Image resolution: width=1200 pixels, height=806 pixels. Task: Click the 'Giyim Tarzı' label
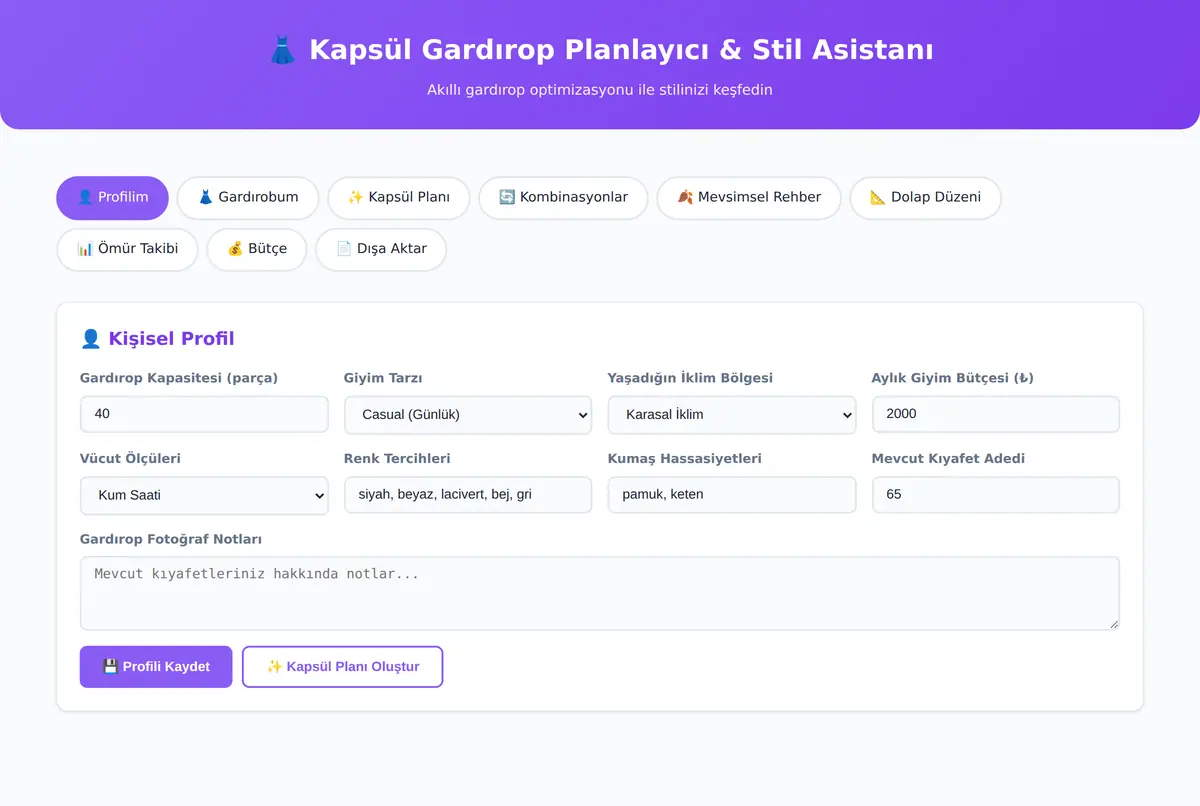tap(383, 378)
